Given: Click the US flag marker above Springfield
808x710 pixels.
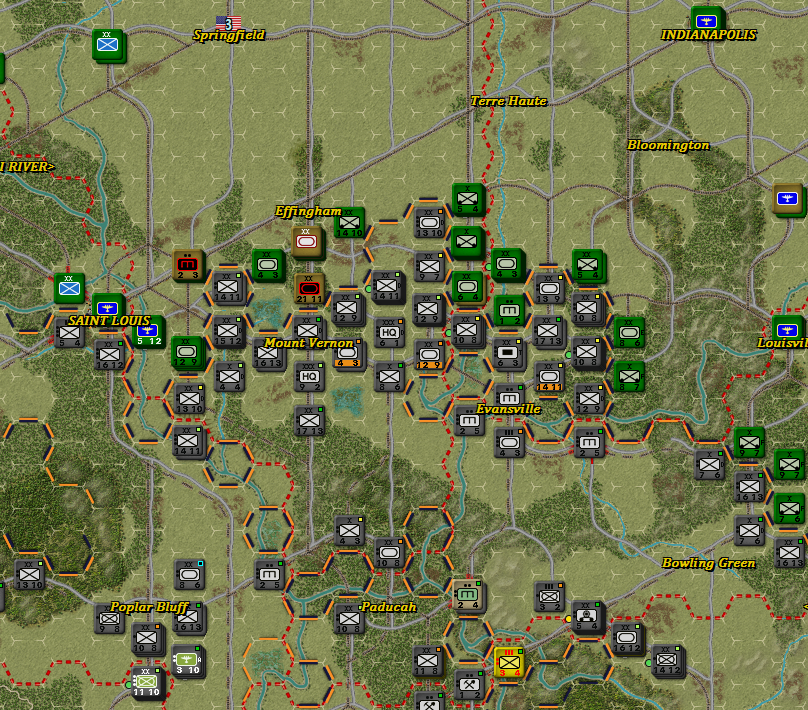Looking at the screenshot, I should click(228, 23).
